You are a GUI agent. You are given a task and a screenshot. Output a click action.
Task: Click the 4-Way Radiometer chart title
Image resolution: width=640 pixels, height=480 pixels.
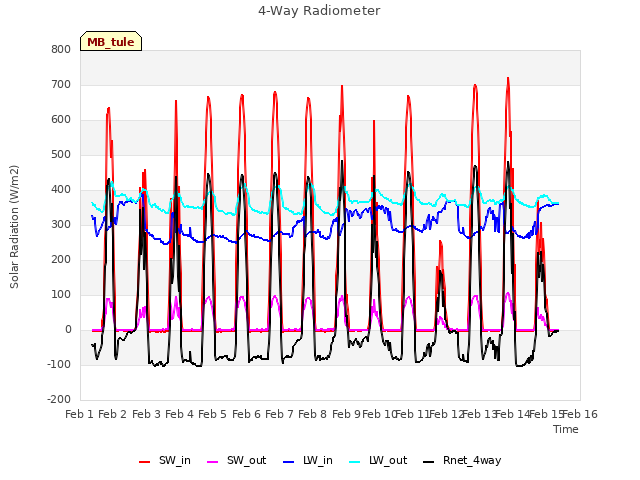(x=319, y=11)
